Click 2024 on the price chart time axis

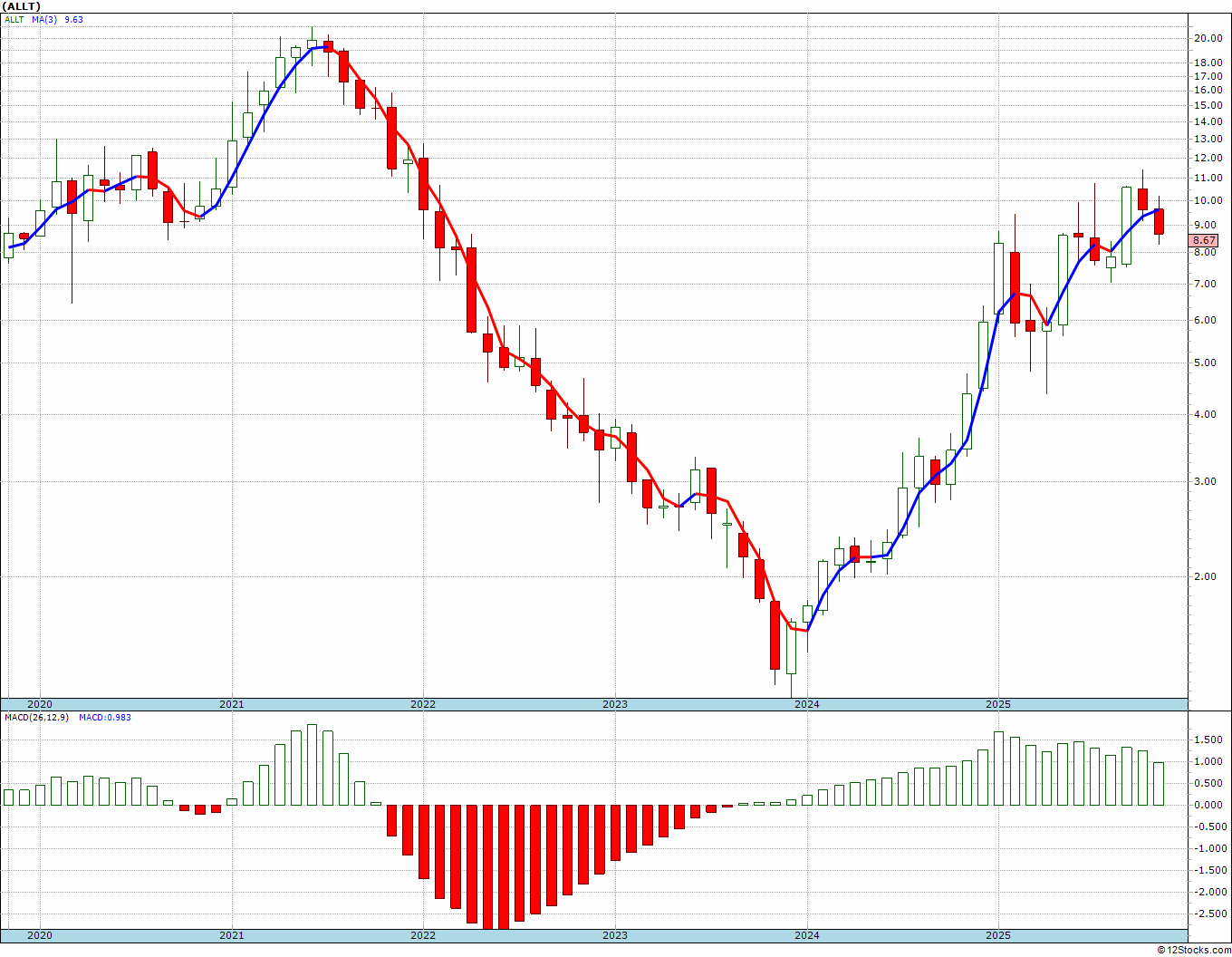pos(806,704)
